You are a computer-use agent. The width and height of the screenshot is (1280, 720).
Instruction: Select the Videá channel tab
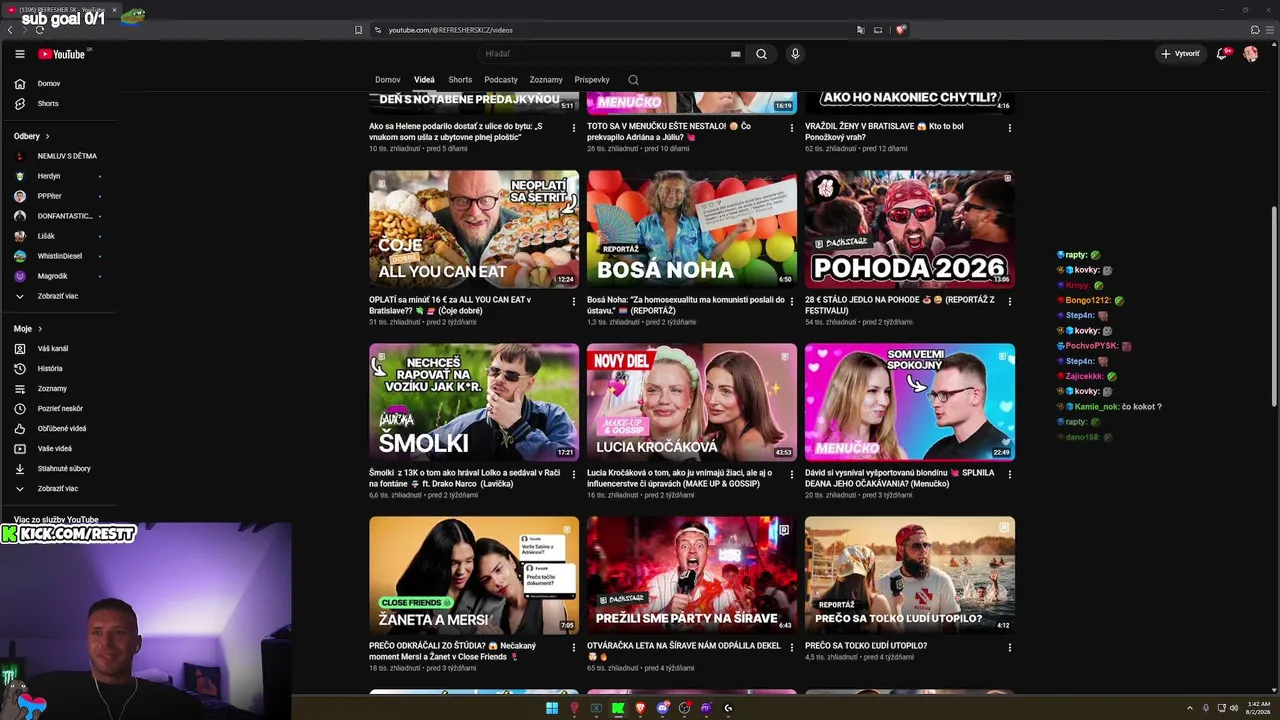point(424,80)
